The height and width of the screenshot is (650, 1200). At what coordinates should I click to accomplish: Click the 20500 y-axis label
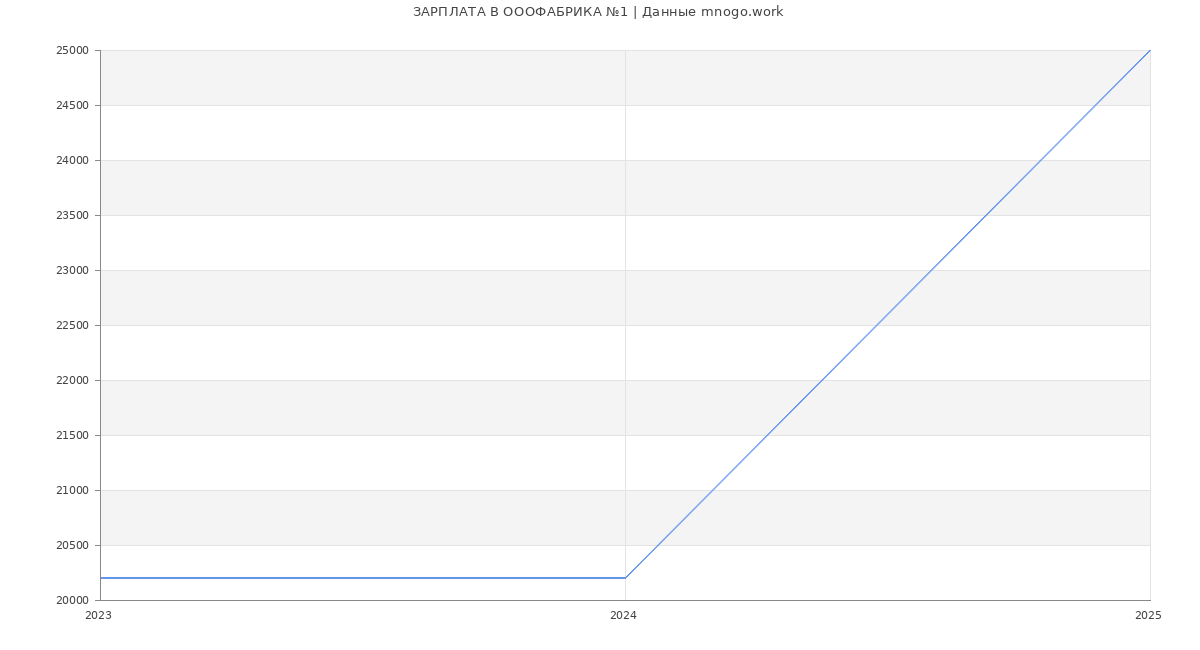(73, 546)
